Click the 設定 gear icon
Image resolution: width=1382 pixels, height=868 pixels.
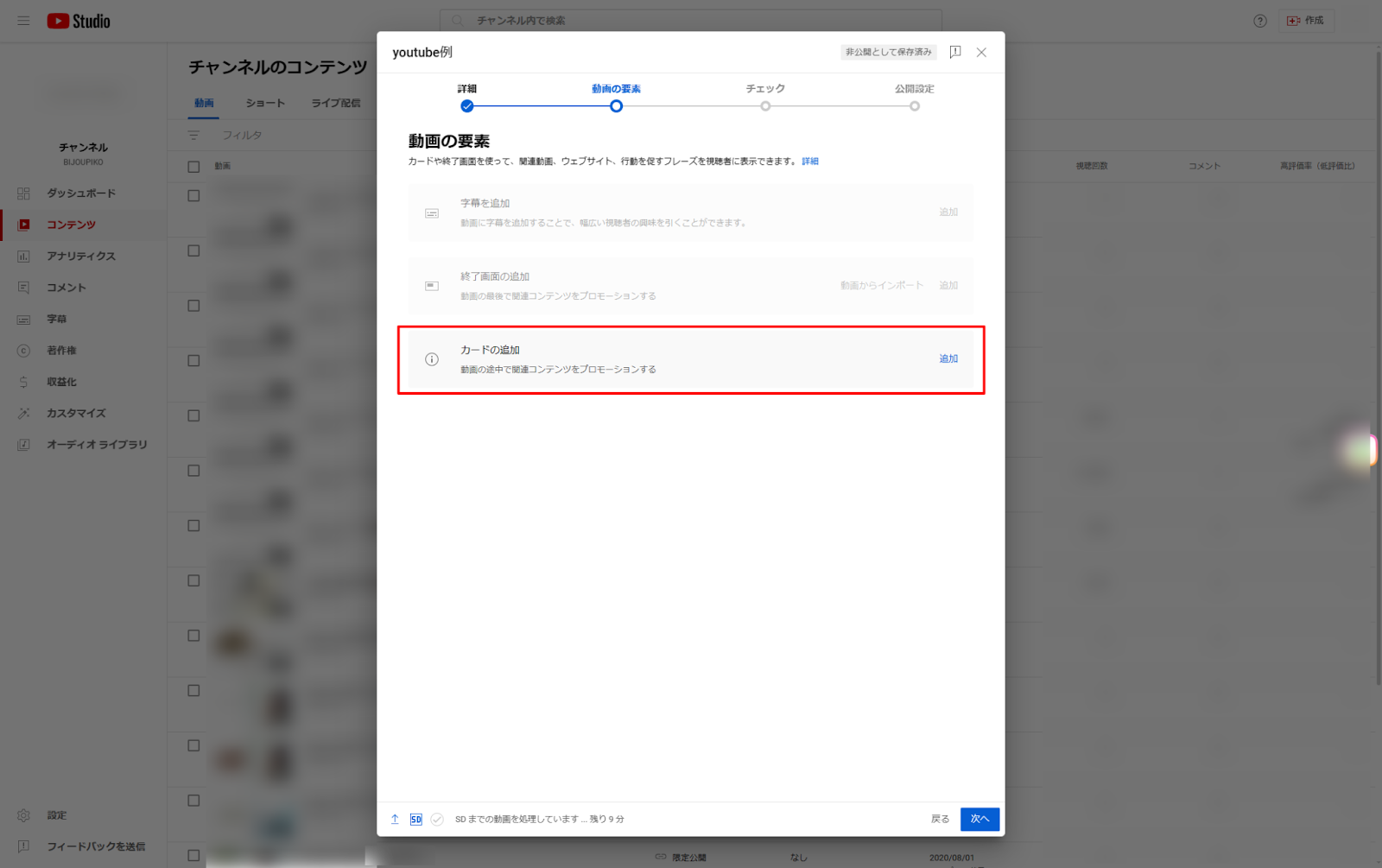click(23, 815)
